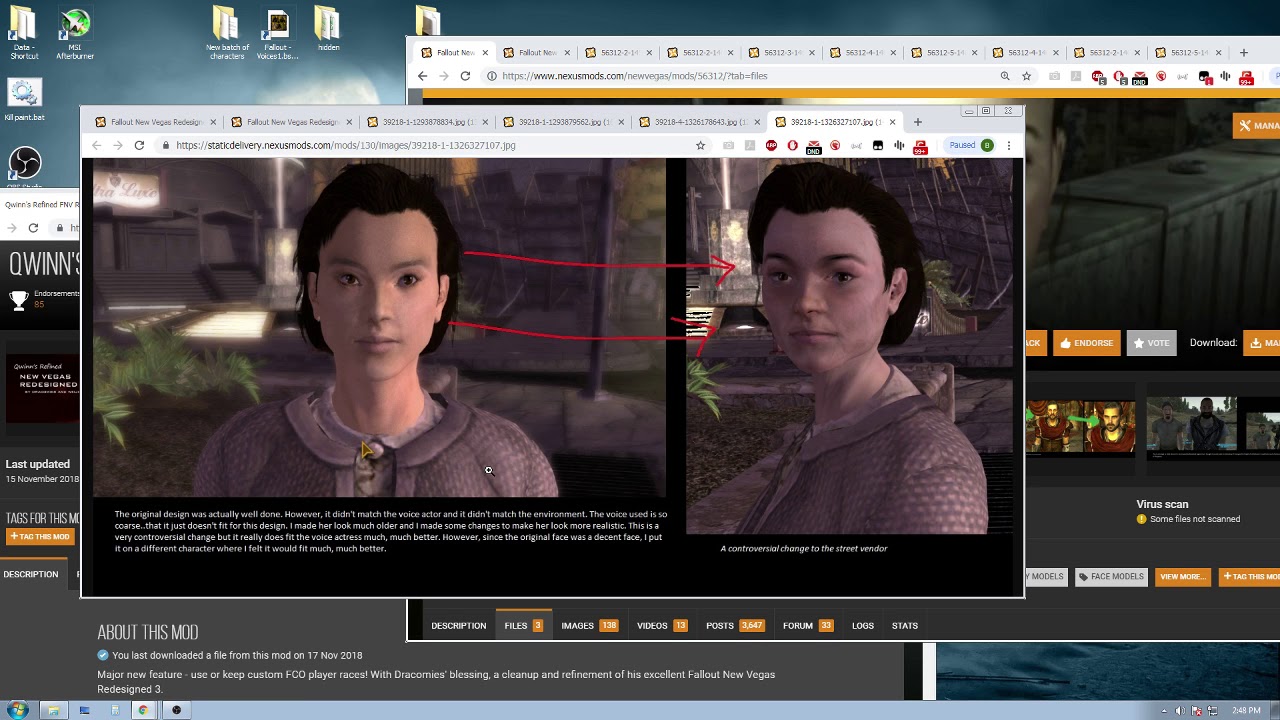Click the VOTE button
Viewport: 1280px width, 720px height.
(x=1151, y=343)
